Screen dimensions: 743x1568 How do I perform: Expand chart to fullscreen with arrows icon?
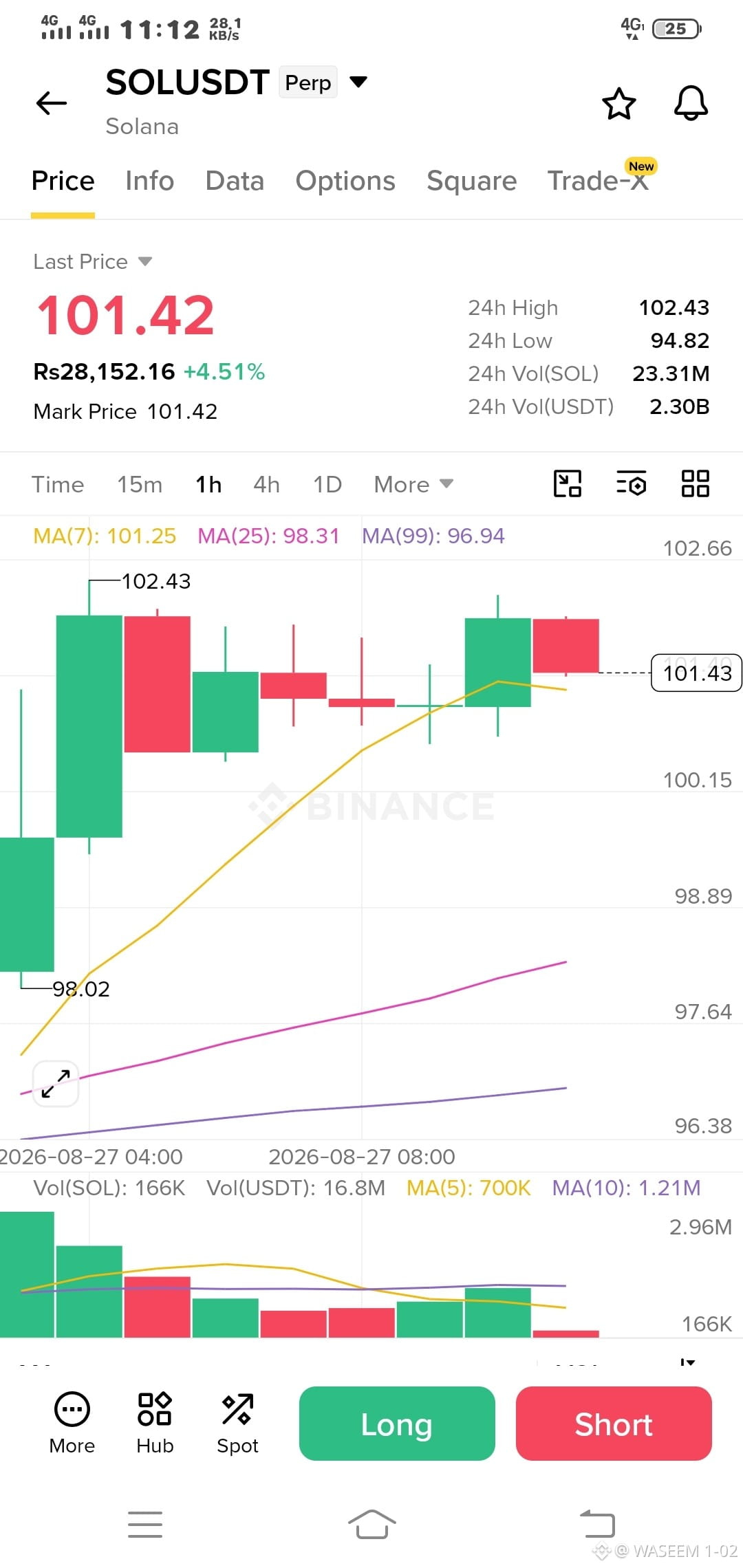56,1084
